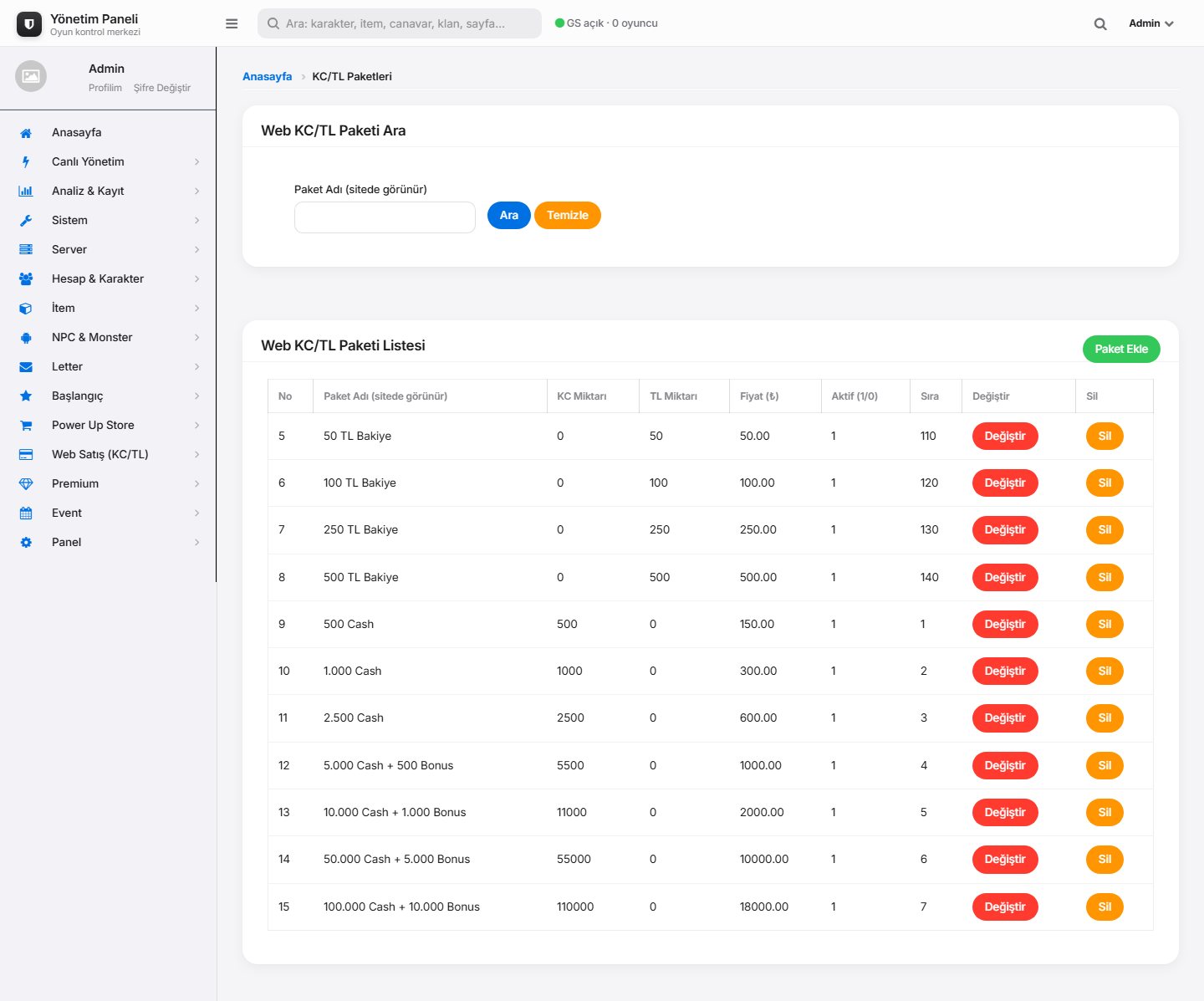The width and height of the screenshot is (1204, 1001).
Task: Click the Web Satış credit card icon
Action: pyautogui.click(x=26, y=455)
